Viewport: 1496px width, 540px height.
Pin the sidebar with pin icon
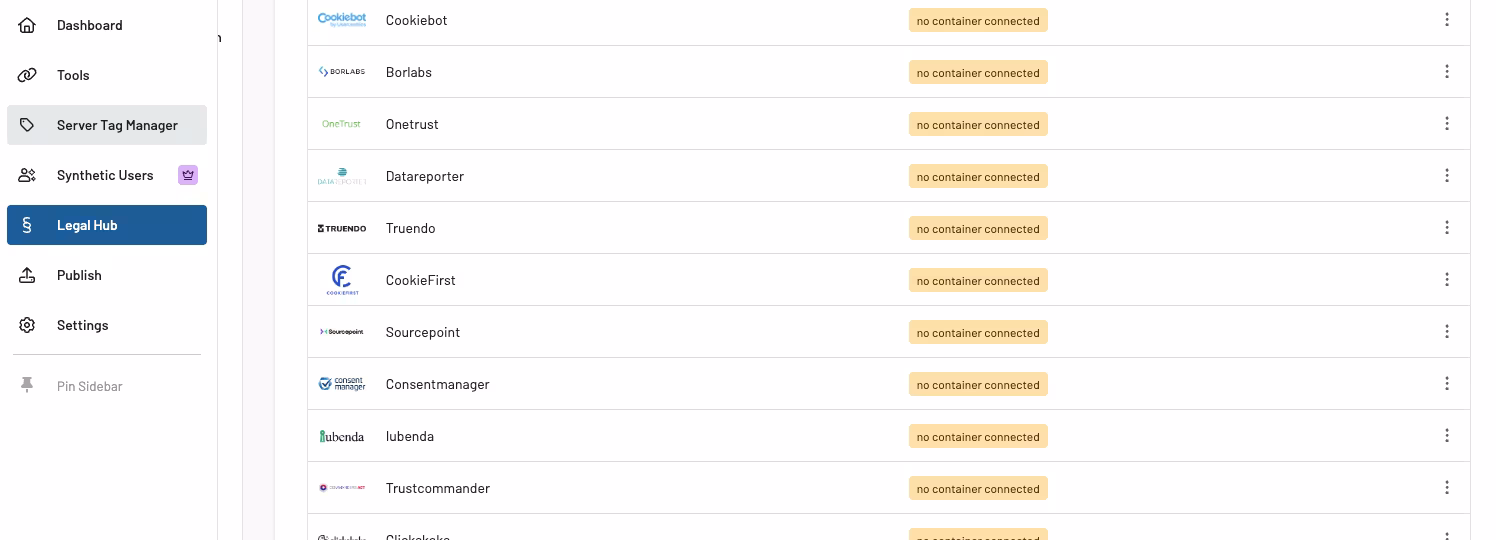[27, 386]
